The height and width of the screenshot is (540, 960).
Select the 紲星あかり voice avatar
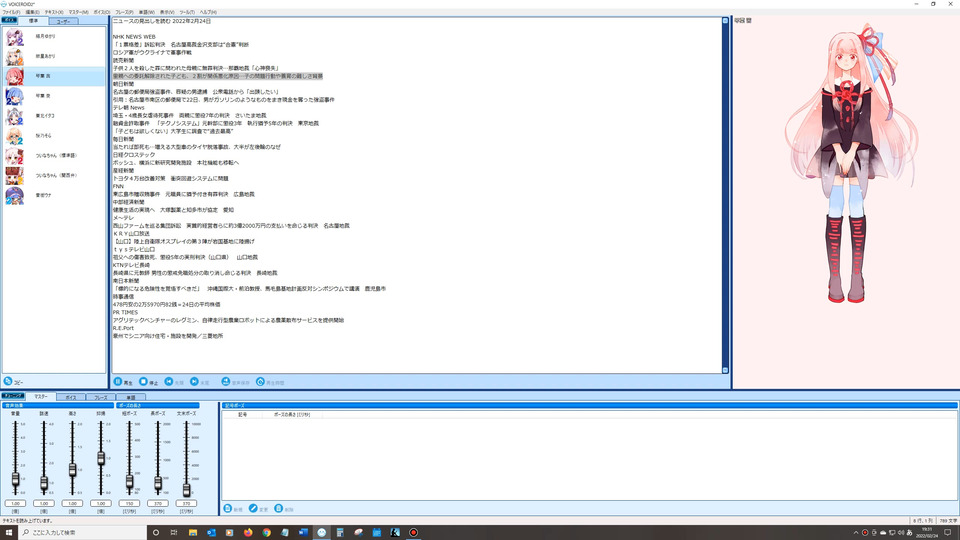pyautogui.click(x=14, y=56)
